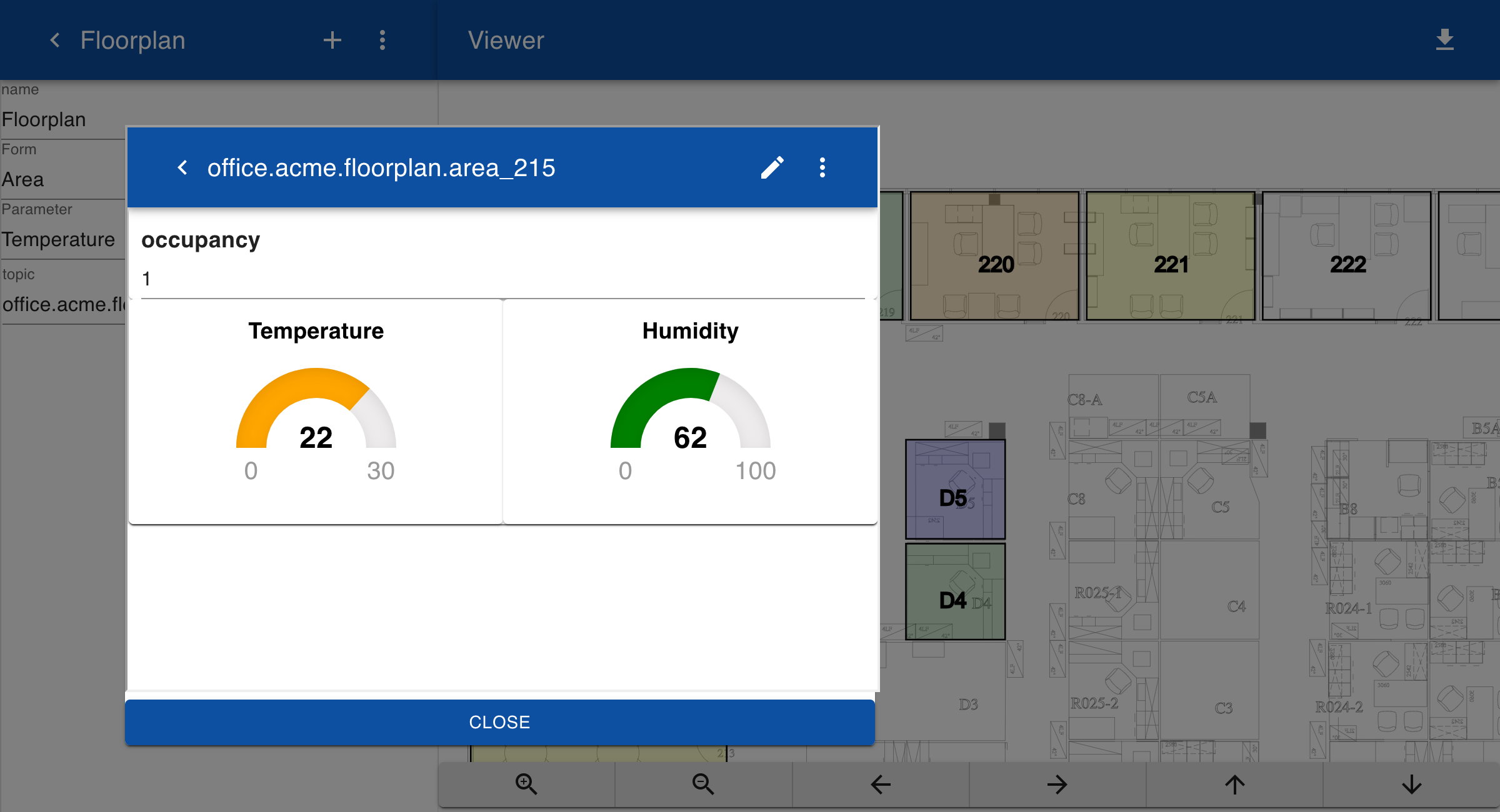Click the occupancy value field
Screen dimensions: 1500x812
502,279
